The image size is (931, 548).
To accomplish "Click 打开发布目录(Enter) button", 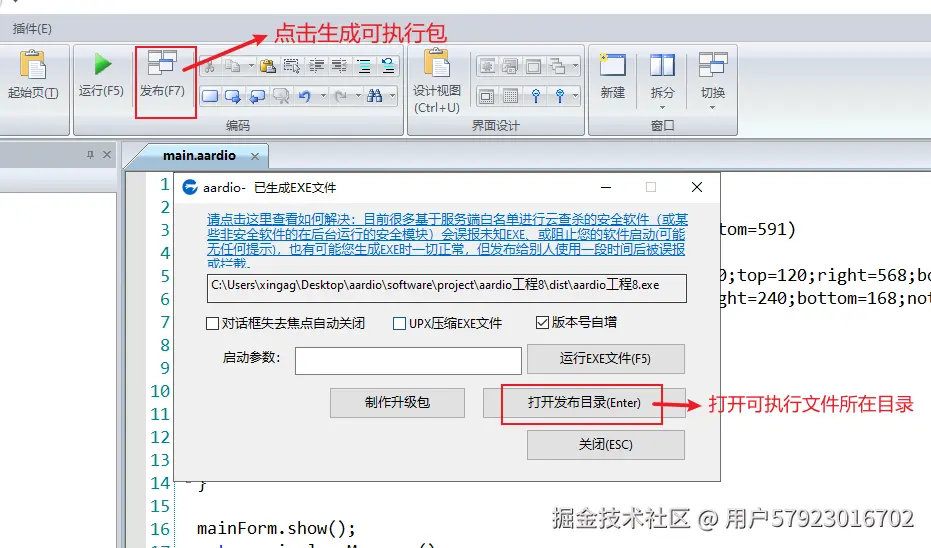I will point(584,403).
